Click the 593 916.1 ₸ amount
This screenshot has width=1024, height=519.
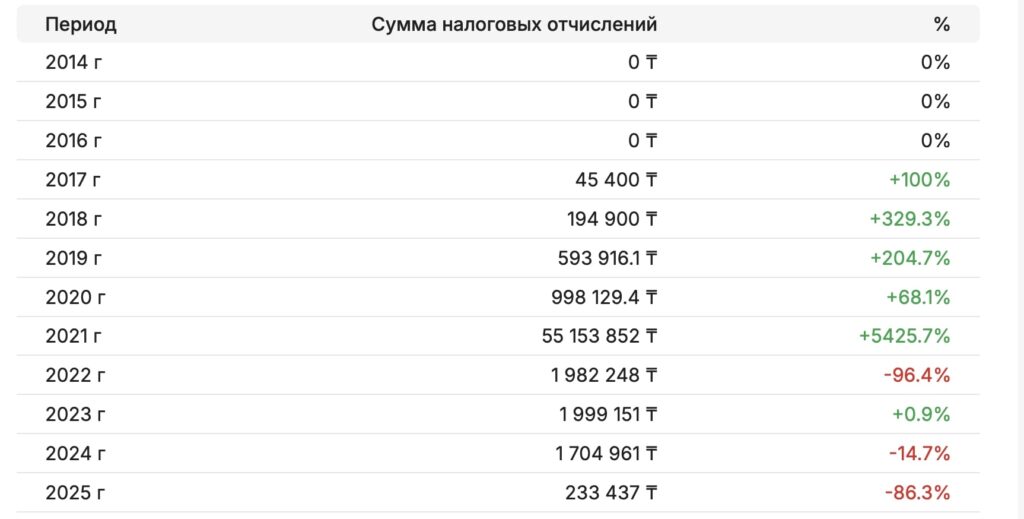tap(607, 259)
